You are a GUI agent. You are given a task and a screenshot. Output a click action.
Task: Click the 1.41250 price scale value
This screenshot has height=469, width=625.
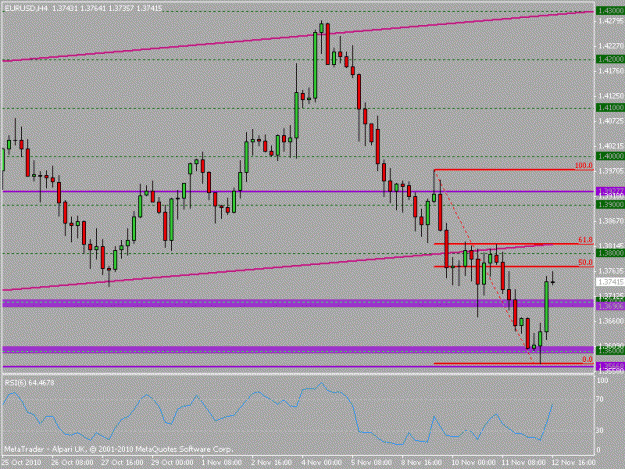(611, 96)
